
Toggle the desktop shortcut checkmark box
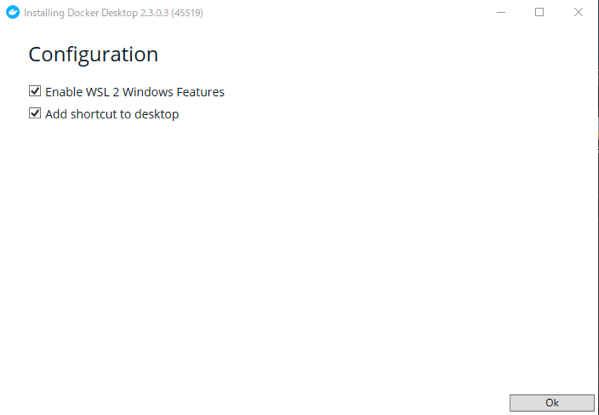pyautogui.click(x=35, y=113)
